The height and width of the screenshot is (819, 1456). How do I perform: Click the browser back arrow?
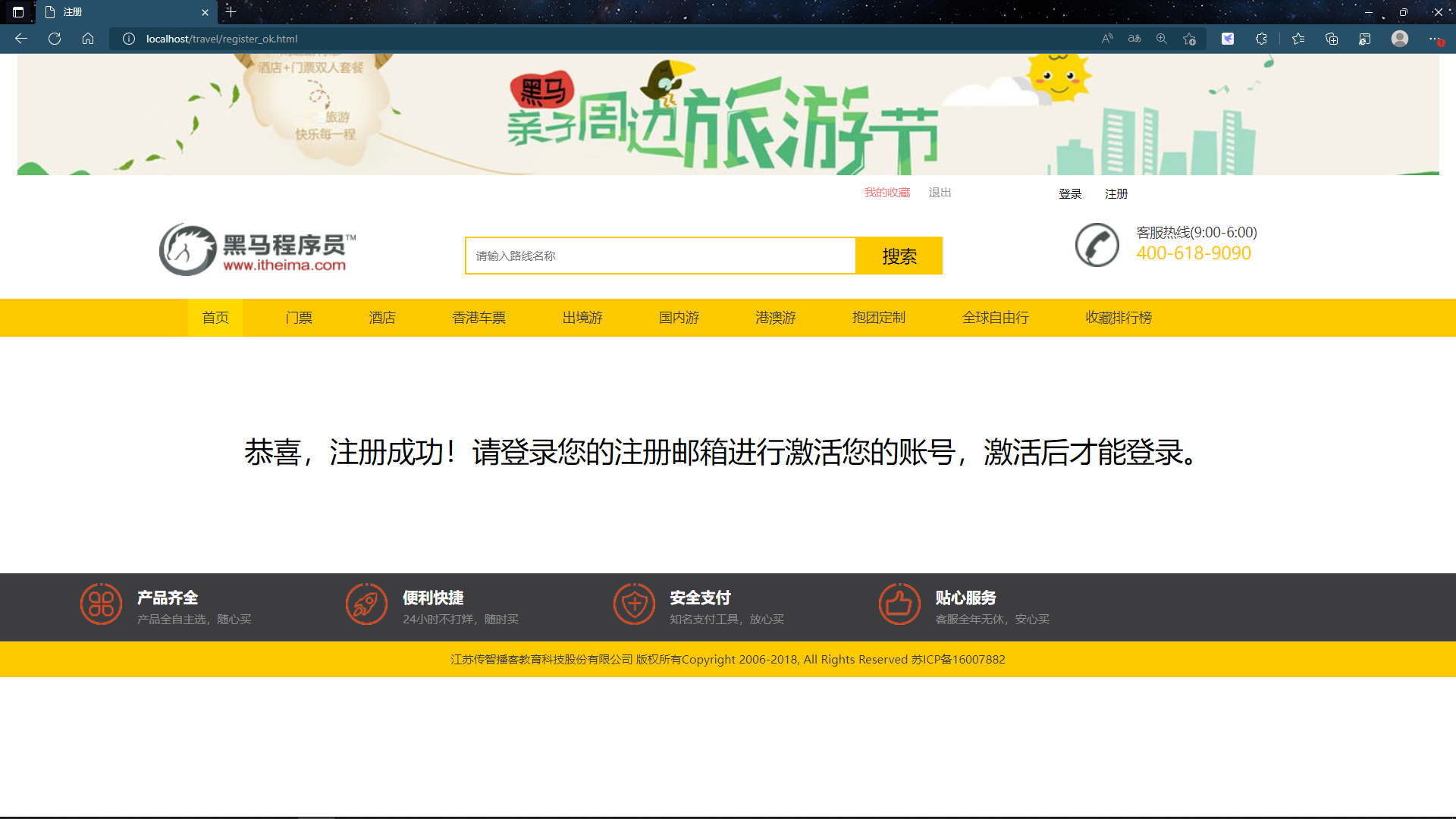click(21, 39)
